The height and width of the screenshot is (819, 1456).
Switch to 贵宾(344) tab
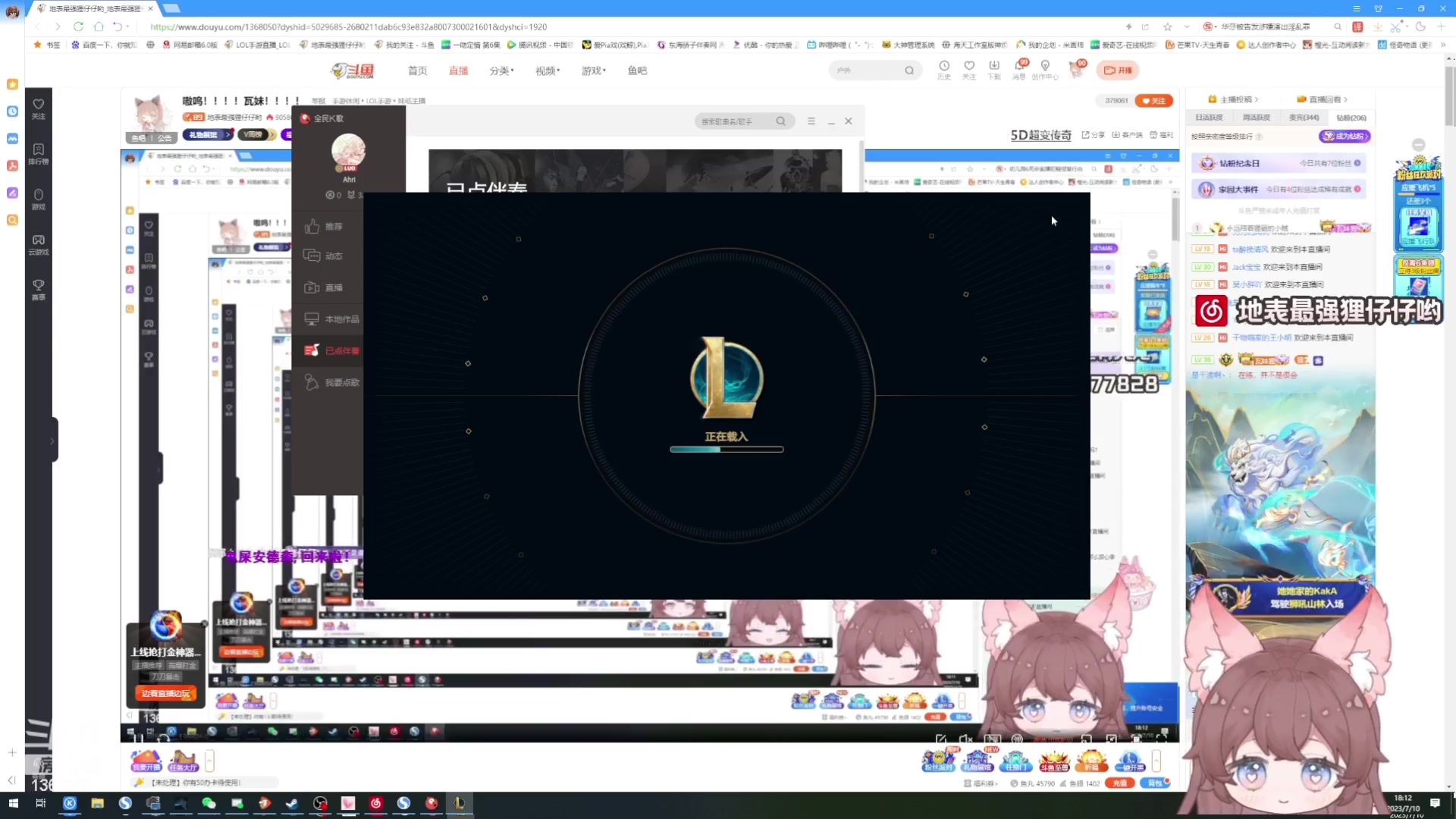1304,118
